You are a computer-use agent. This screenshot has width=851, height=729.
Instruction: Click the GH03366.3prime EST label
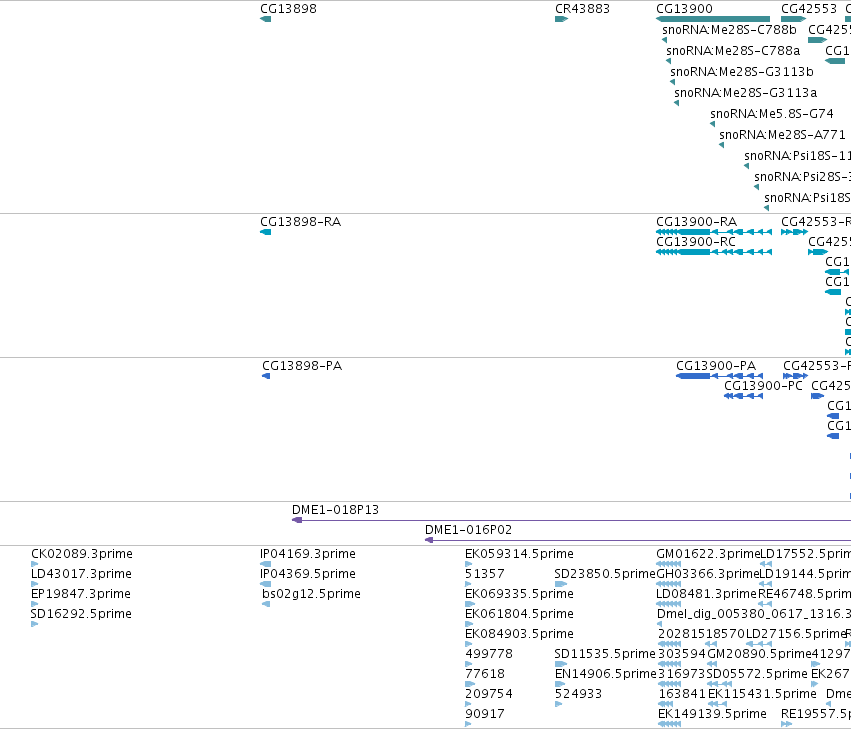pyautogui.click(x=707, y=574)
